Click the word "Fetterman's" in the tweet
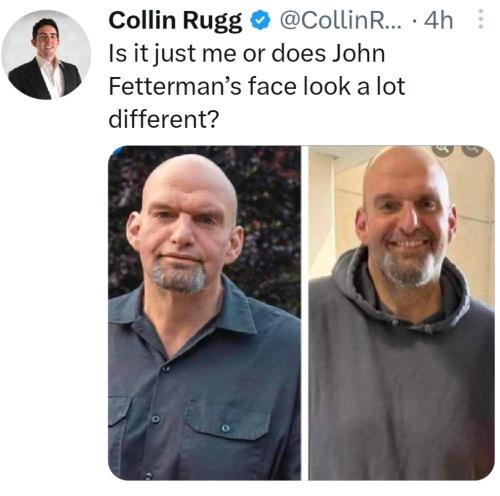This screenshot has height=496, width=500. pyautogui.click(x=175, y=86)
